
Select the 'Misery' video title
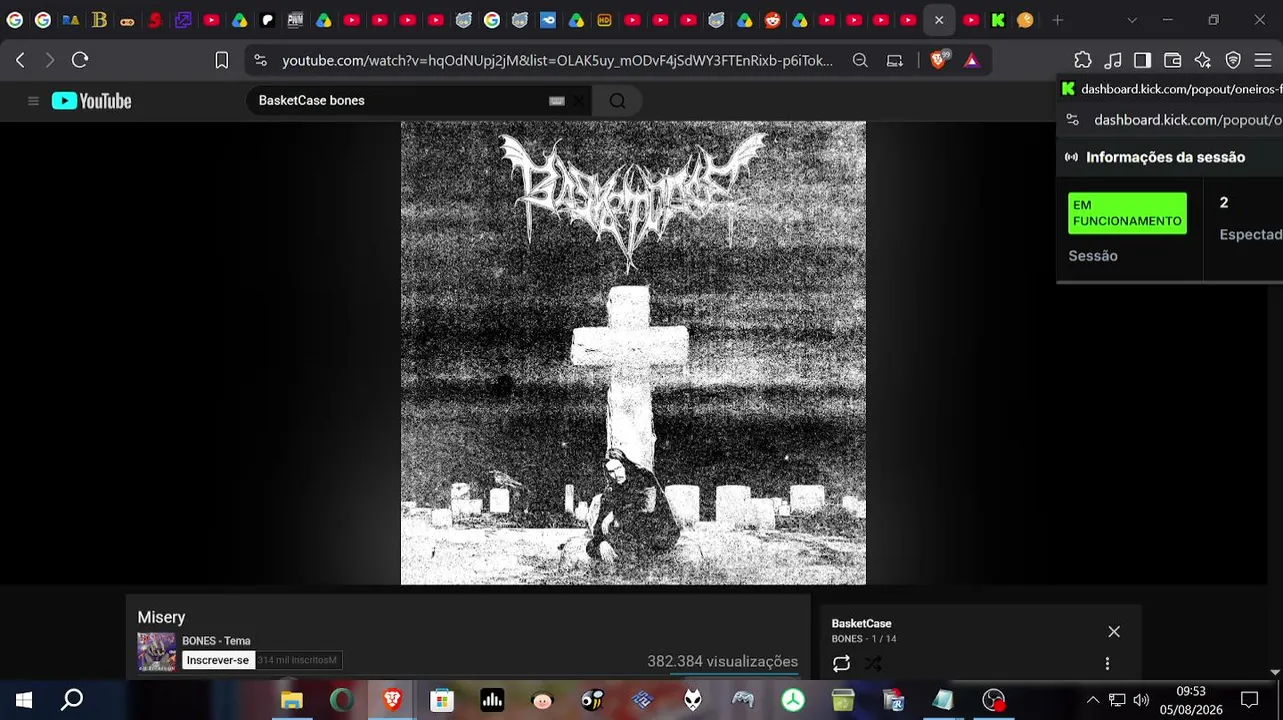click(162, 618)
